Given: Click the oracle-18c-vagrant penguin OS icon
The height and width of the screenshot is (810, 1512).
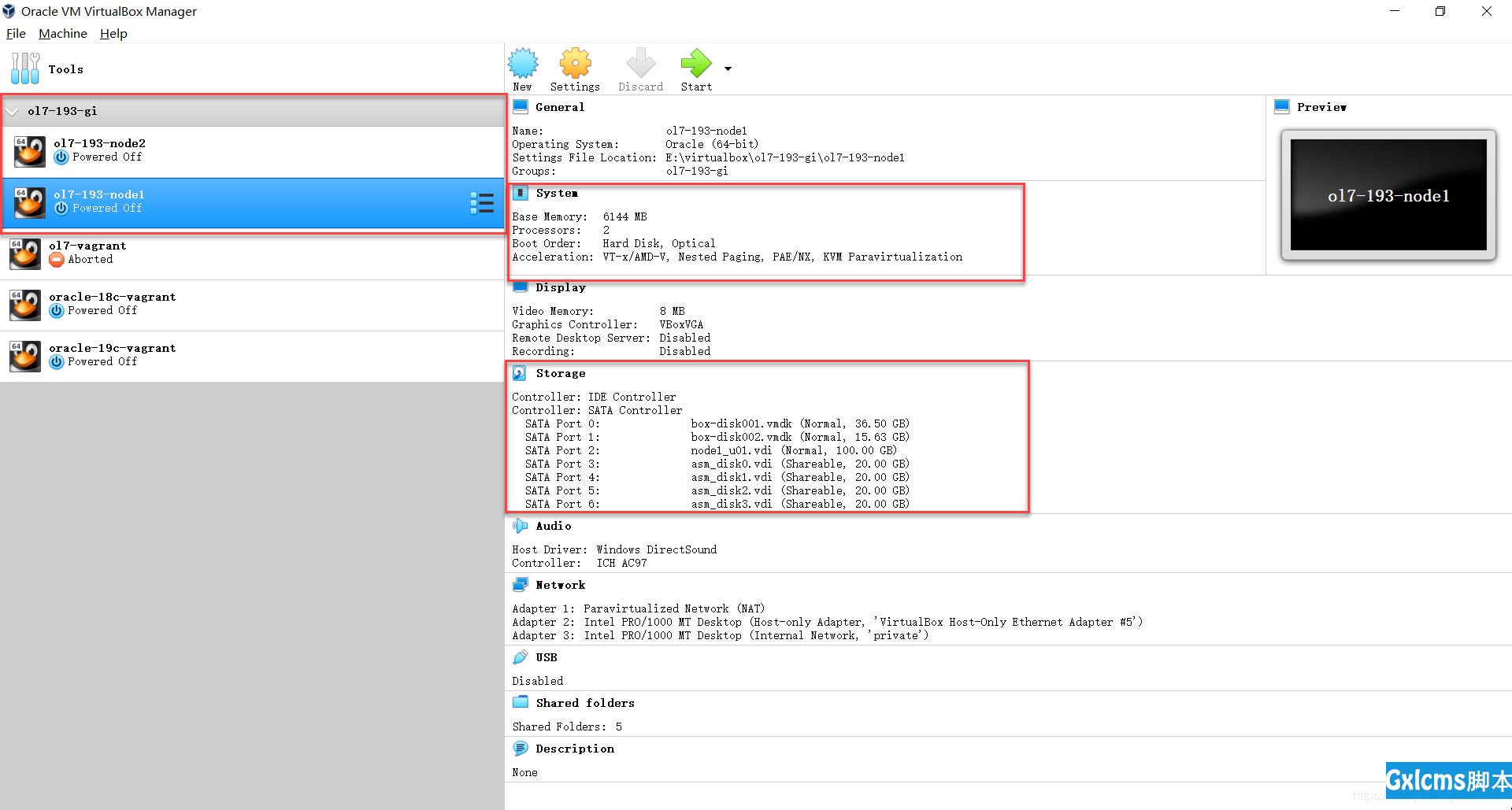Looking at the screenshot, I should click(x=25, y=305).
